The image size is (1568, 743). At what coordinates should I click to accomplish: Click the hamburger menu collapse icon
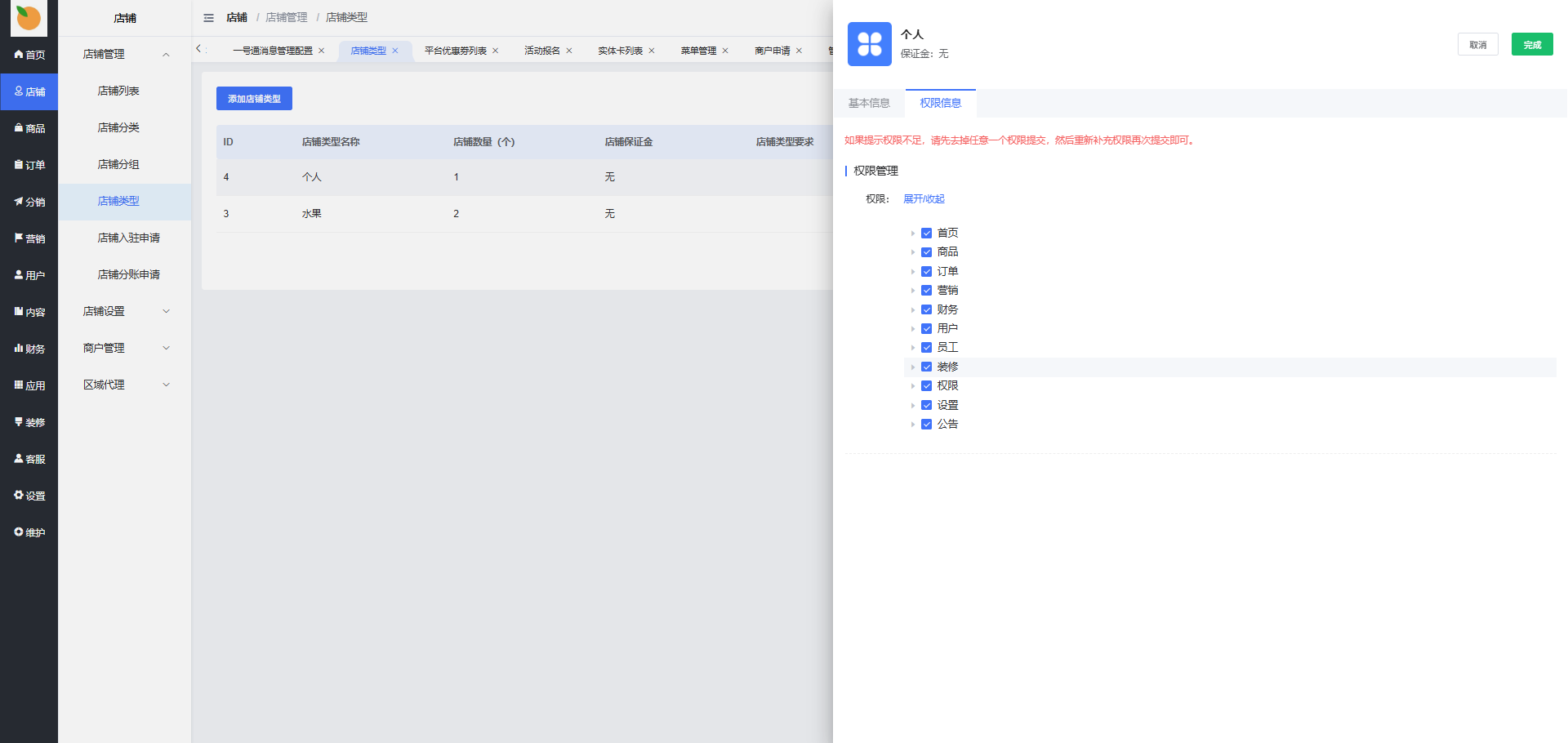[208, 18]
